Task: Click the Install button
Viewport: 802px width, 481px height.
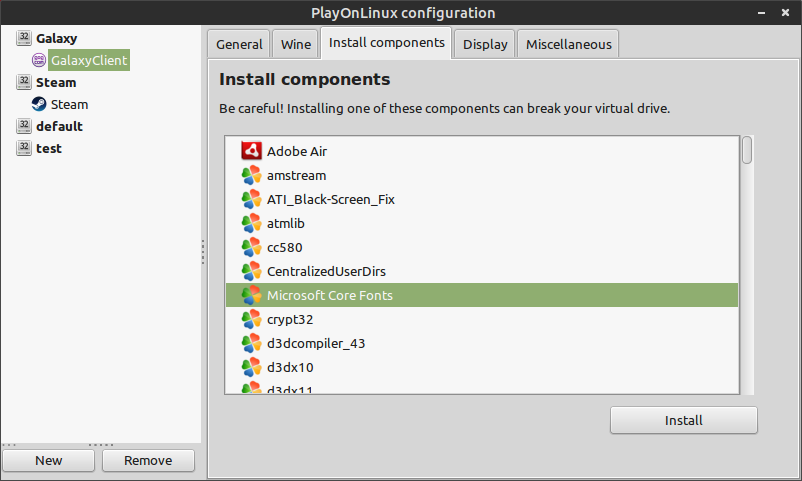Action: tap(683, 420)
